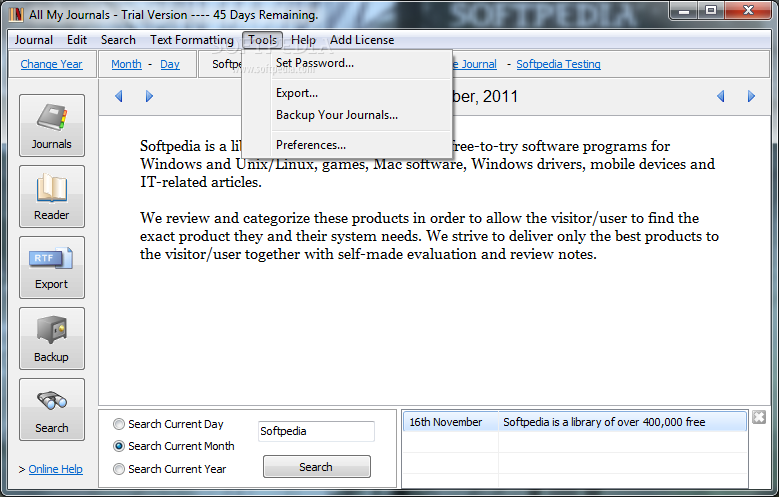Collapse the Tools menu
Image resolution: width=779 pixels, height=497 pixels.
tap(262, 40)
